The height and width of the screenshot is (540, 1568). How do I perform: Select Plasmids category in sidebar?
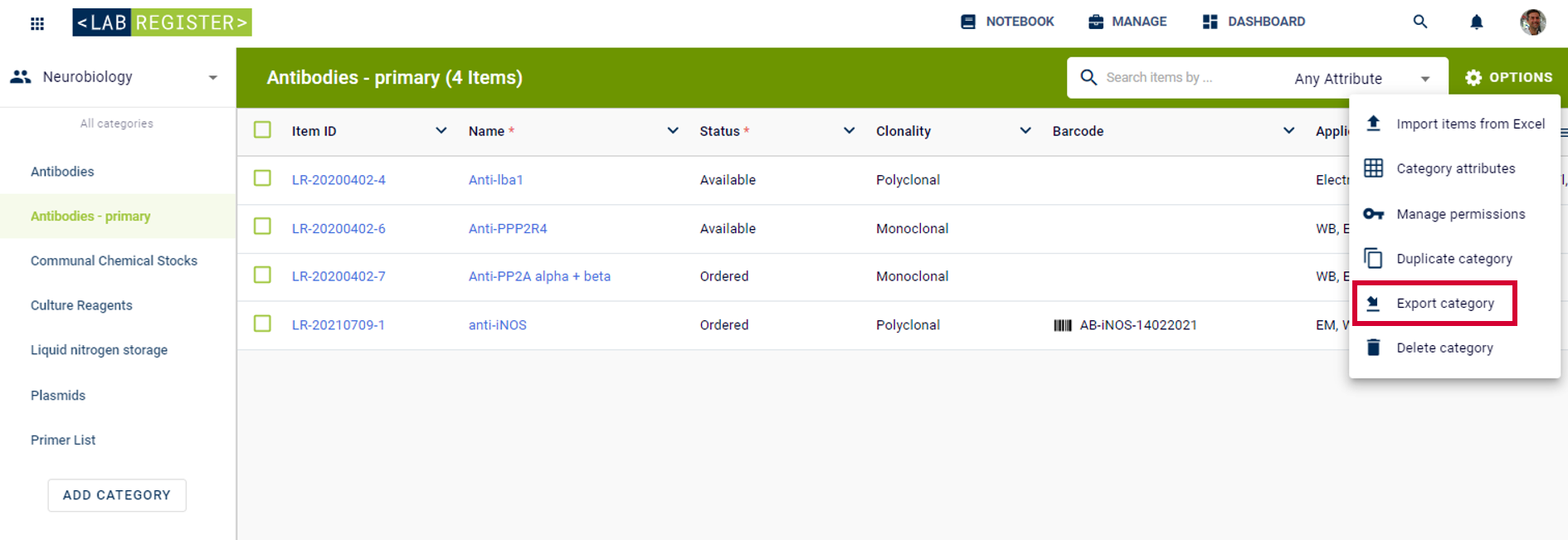[58, 396]
